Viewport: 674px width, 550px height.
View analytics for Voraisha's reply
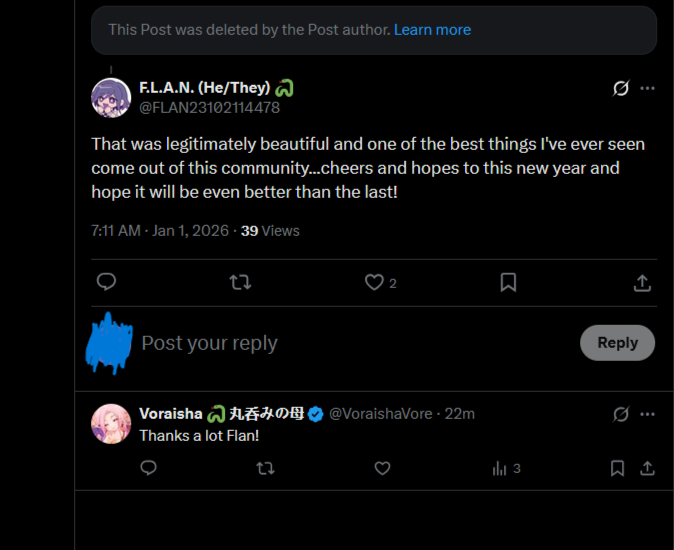500,468
